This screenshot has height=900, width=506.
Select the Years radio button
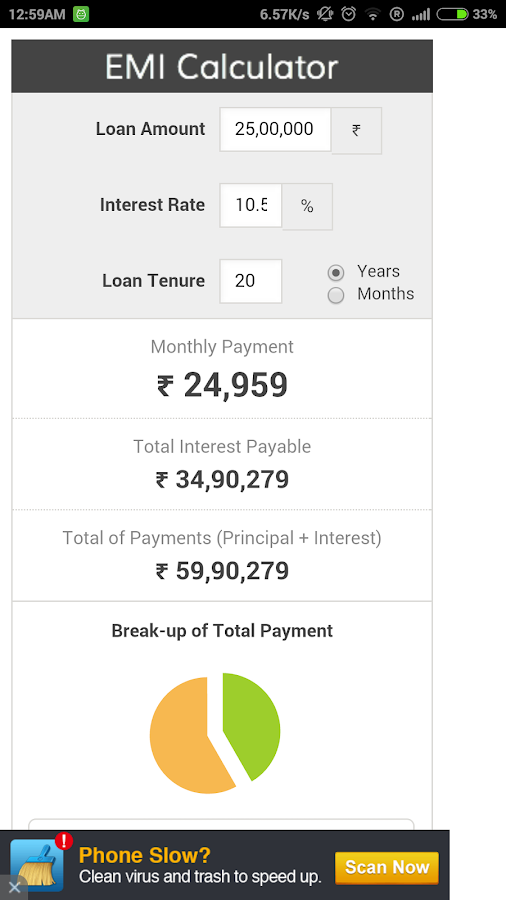pos(336,273)
